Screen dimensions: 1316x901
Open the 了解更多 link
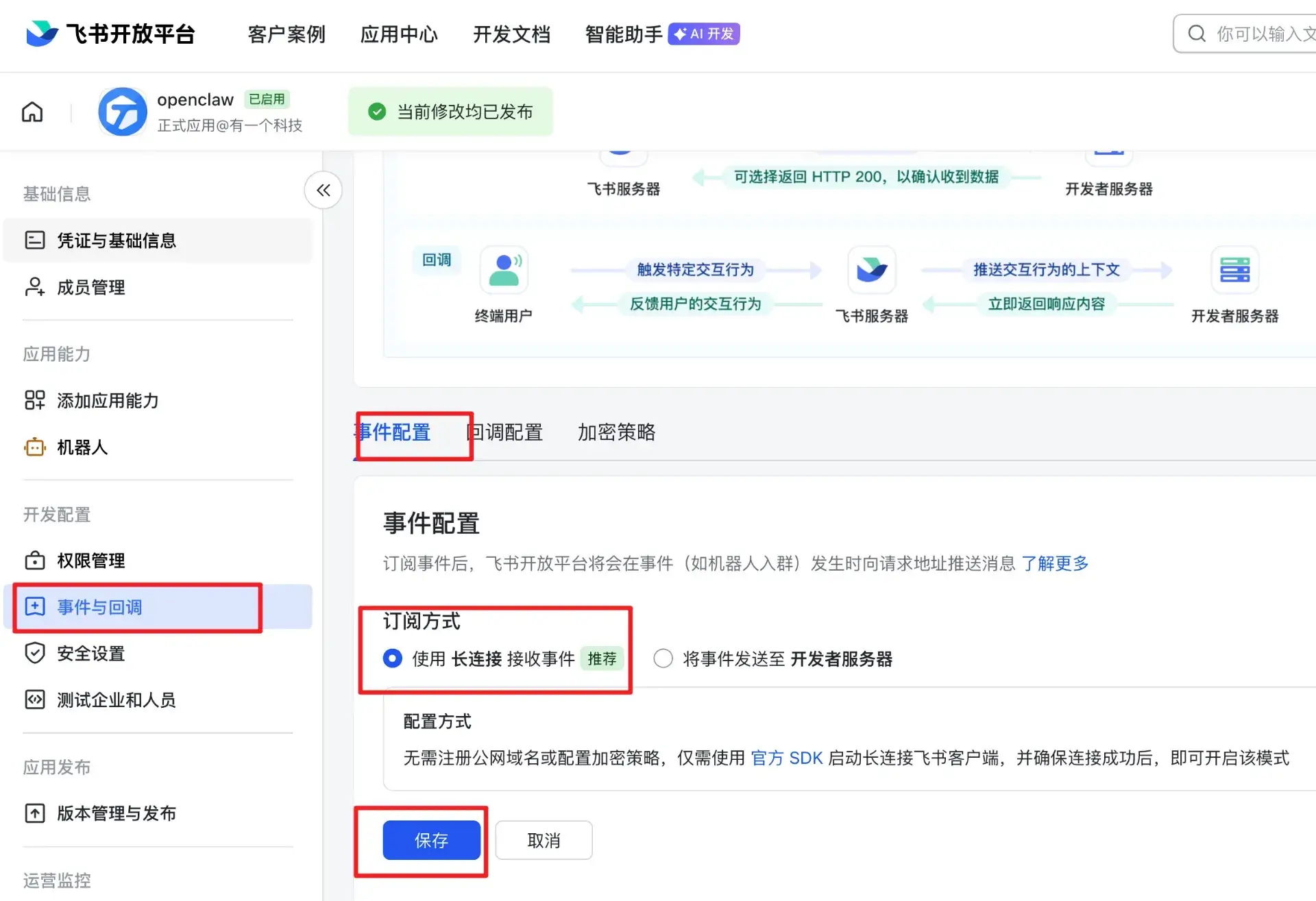click(x=1055, y=563)
